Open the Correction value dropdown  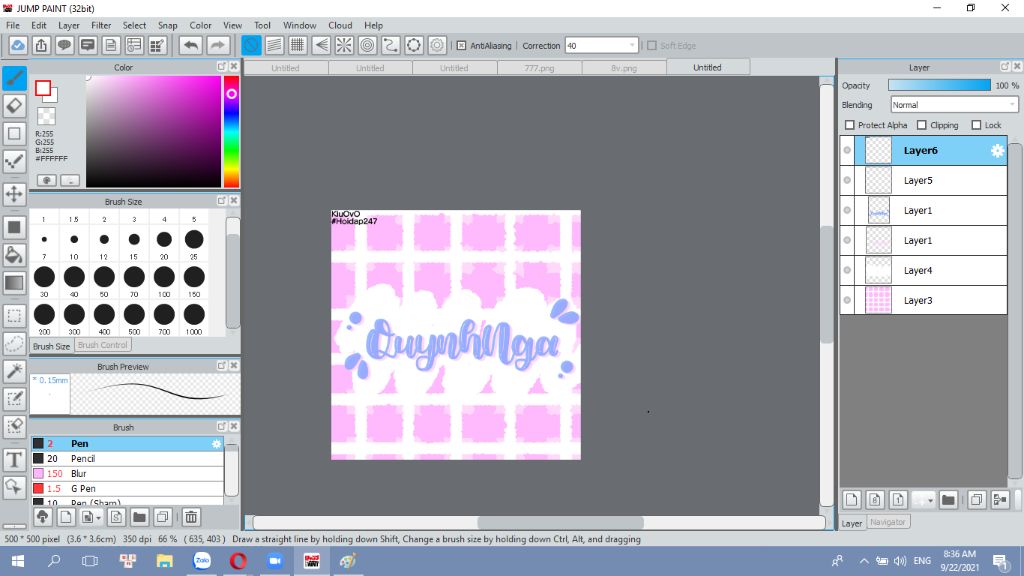[x=632, y=46]
